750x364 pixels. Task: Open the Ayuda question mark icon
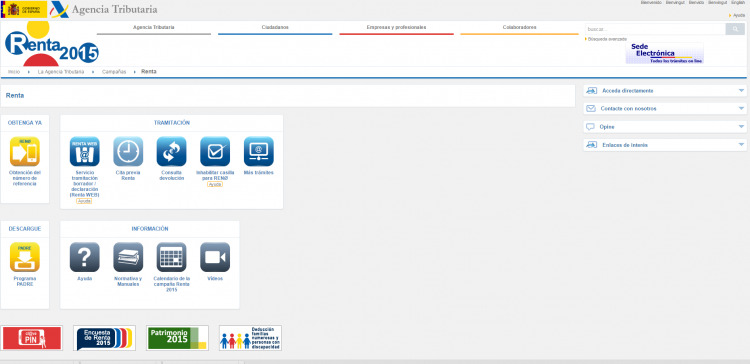click(x=85, y=257)
